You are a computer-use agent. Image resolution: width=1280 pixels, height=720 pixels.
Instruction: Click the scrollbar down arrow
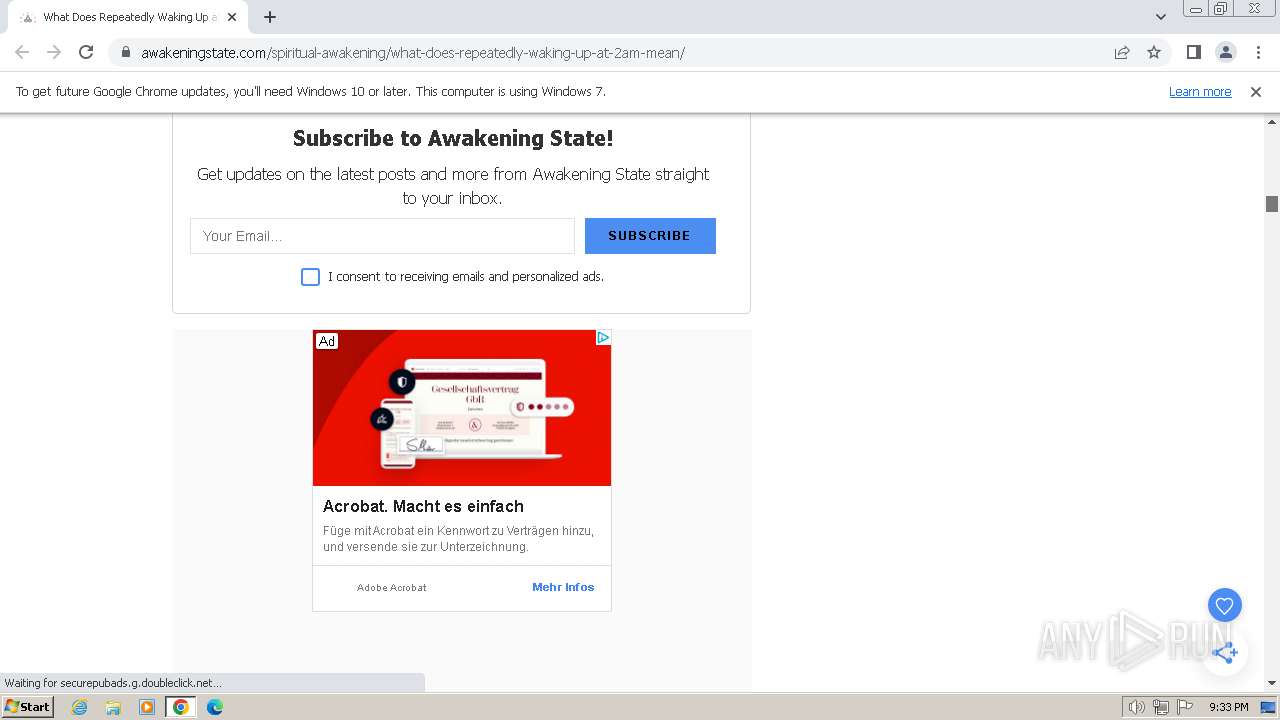point(1272,683)
